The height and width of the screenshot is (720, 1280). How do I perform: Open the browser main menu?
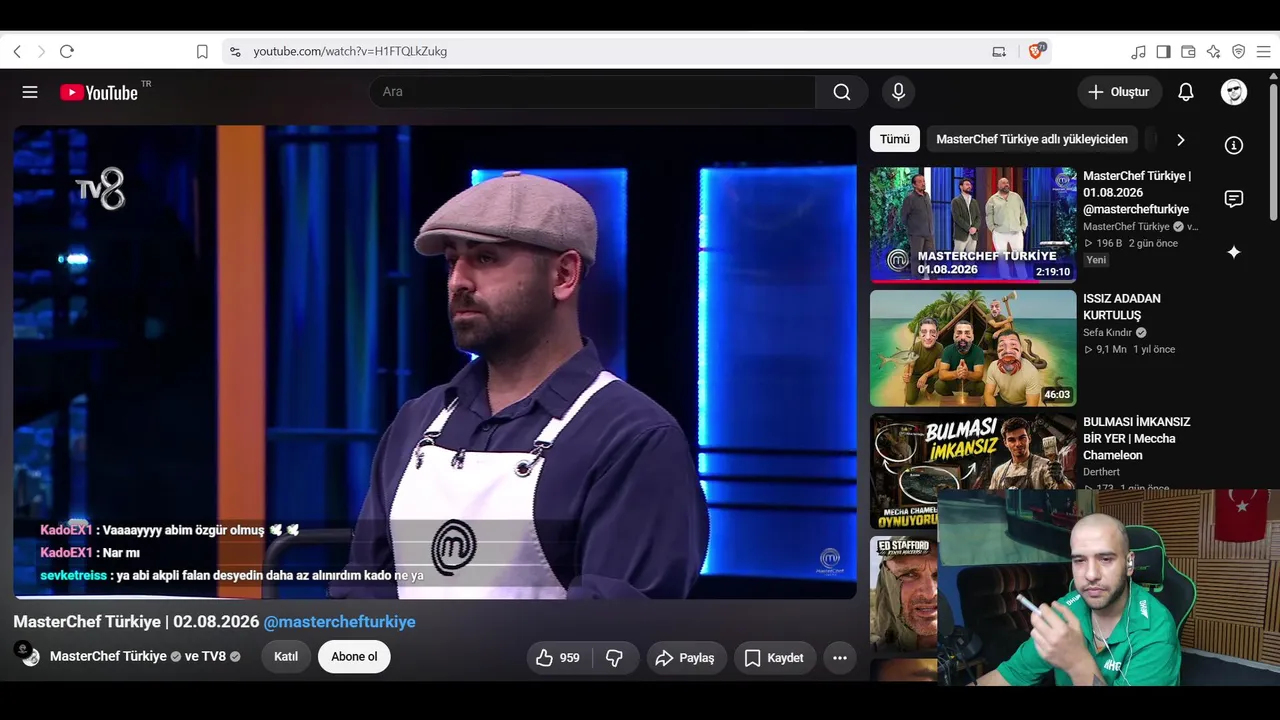[1263, 51]
